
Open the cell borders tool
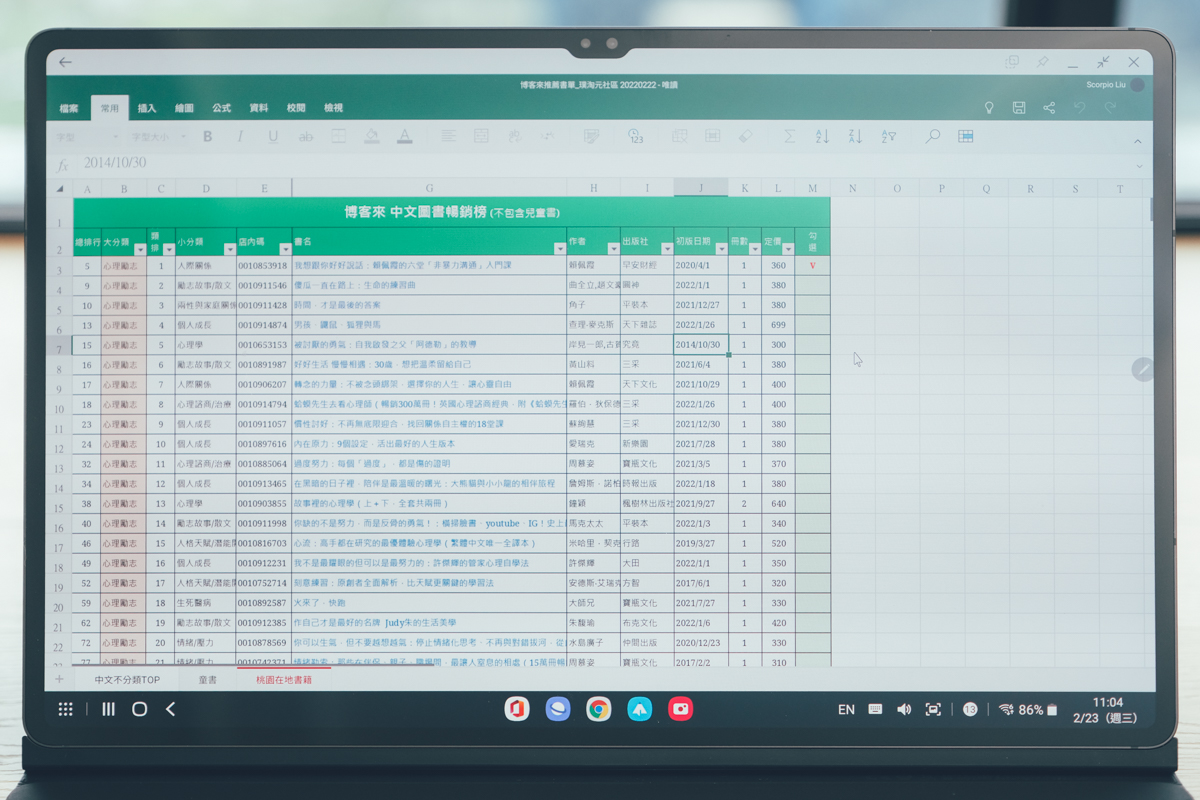pos(338,136)
